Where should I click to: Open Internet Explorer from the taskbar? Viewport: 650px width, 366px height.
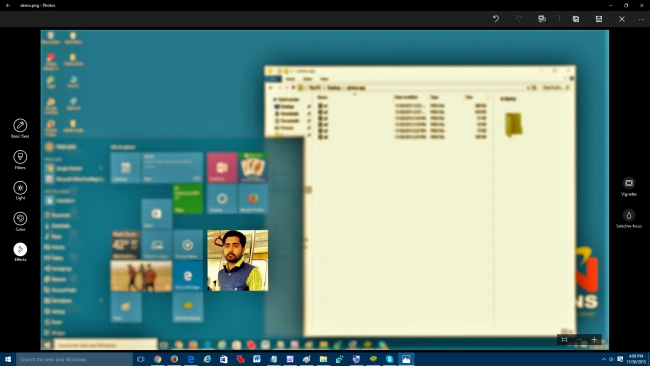(207, 359)
